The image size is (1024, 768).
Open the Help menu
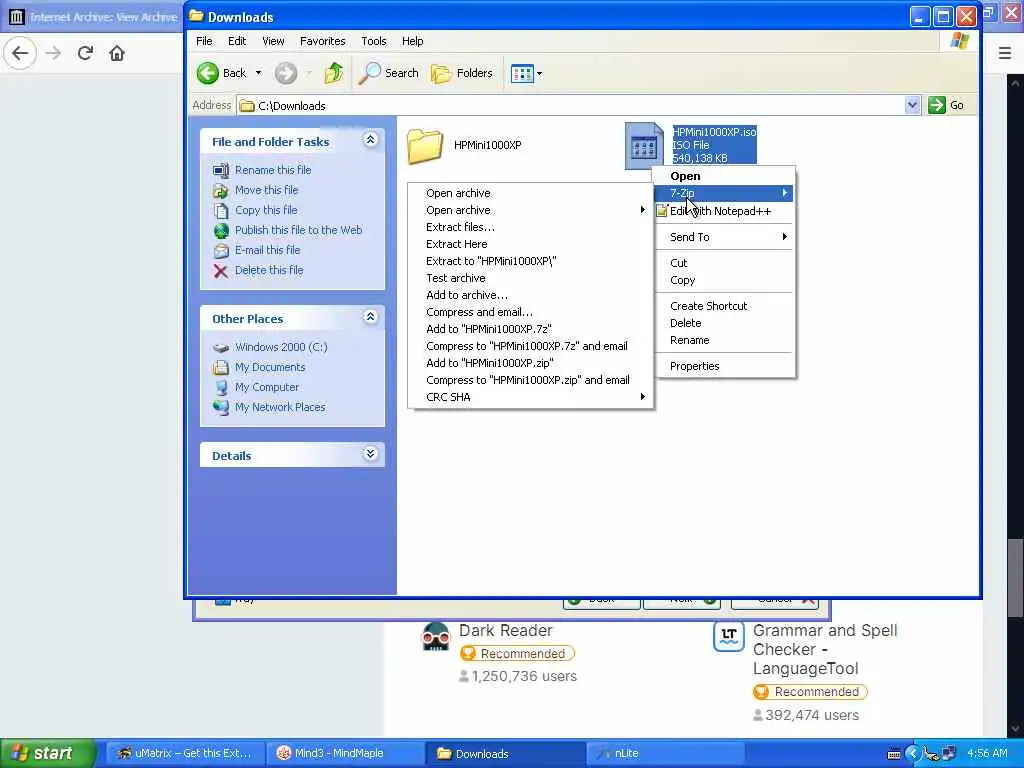[x=412, y=41]
